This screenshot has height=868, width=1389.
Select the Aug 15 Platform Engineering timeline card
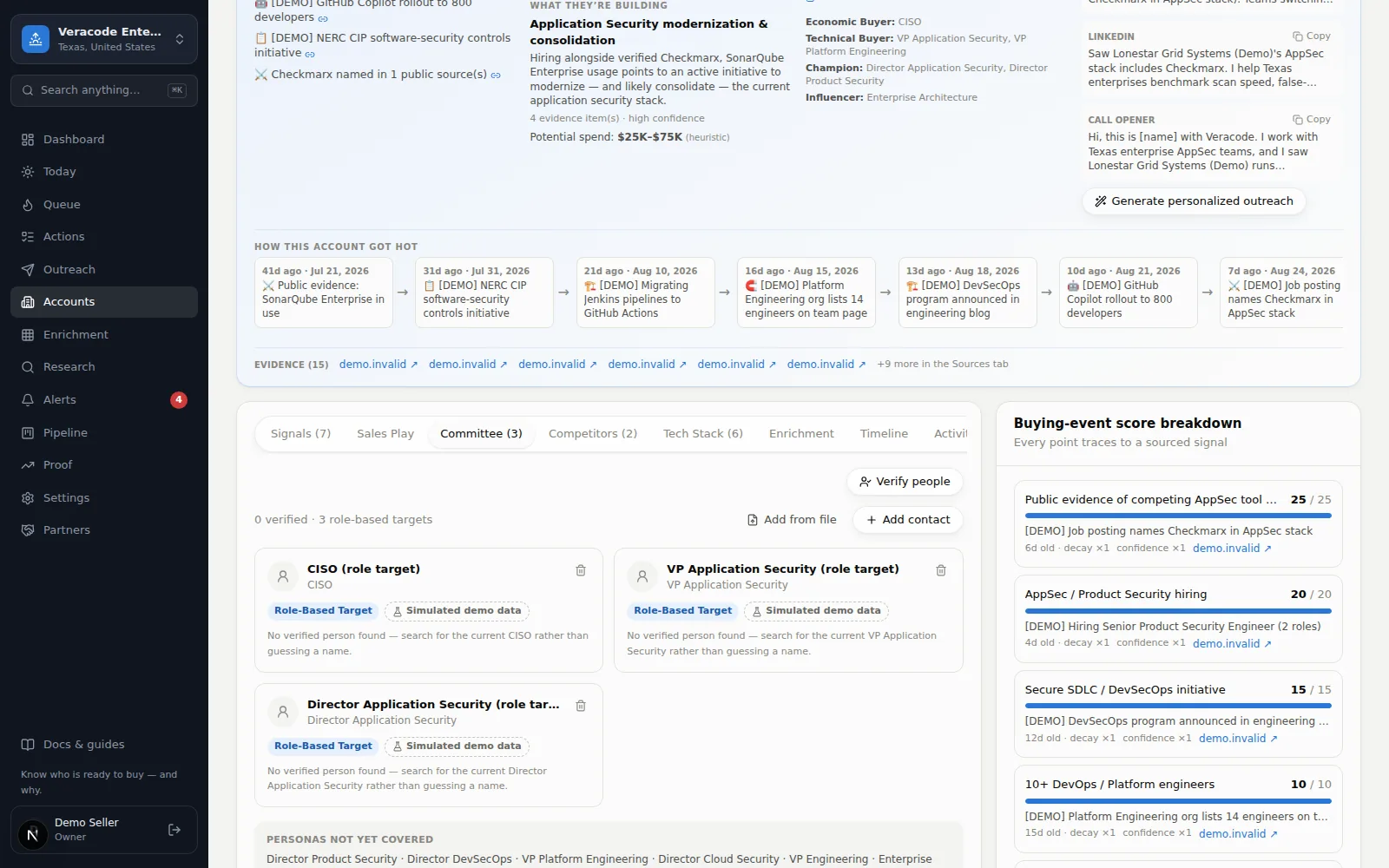pyautogui.click(x=806, y=293)
